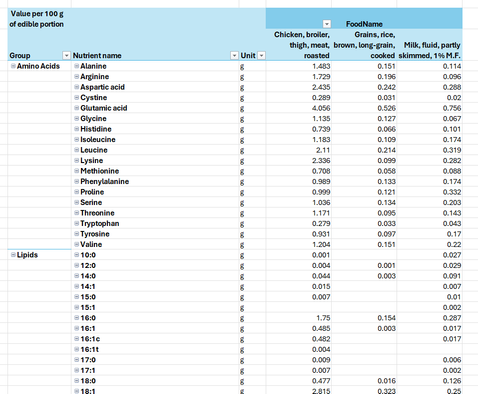Select the 15:1 milk value 0.002
The width and height of the screenshot is (478, 394).
coord(430,307)
